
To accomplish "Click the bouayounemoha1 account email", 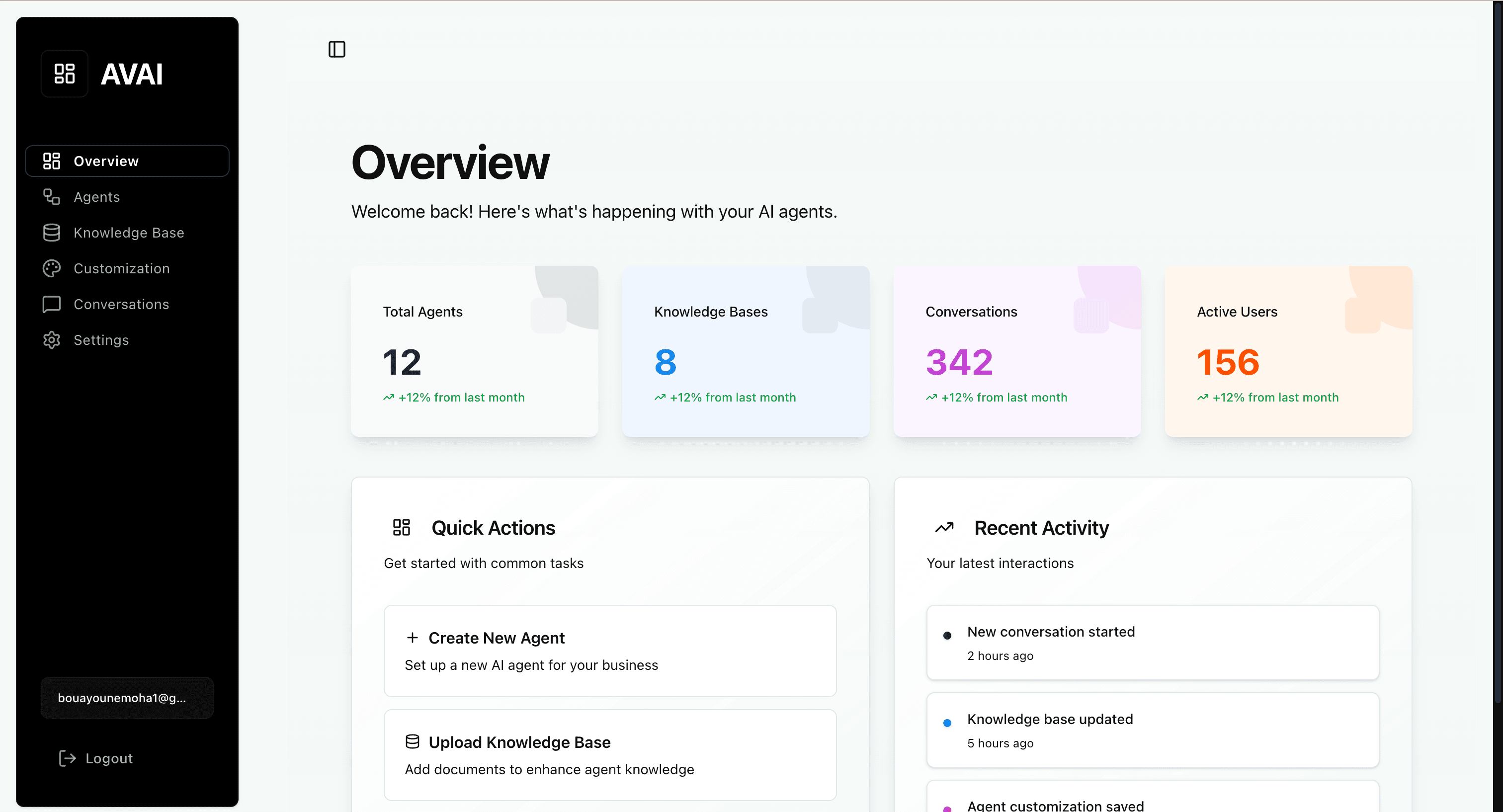I will point(127,698).
